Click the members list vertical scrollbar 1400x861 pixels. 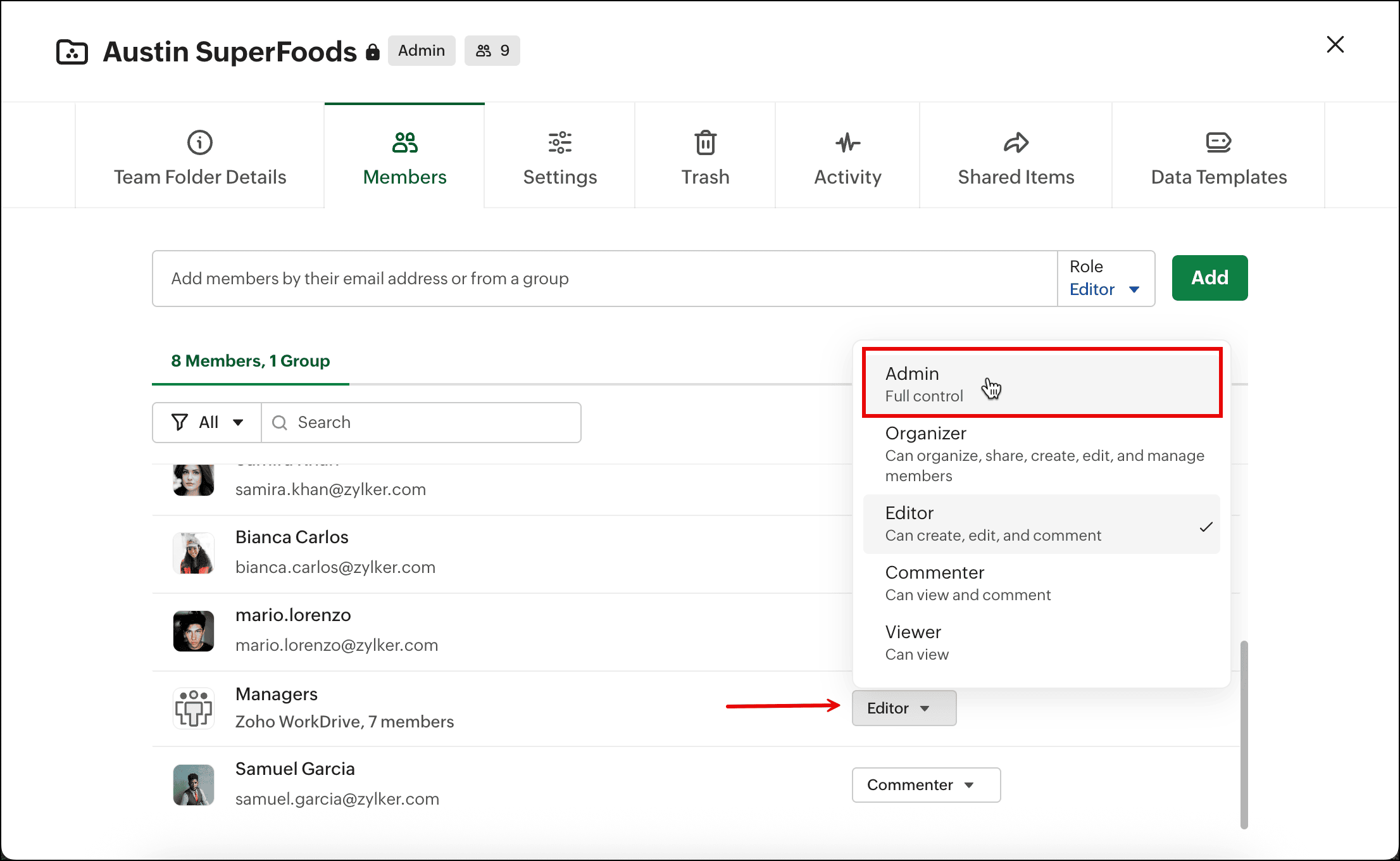(1244, 734)
